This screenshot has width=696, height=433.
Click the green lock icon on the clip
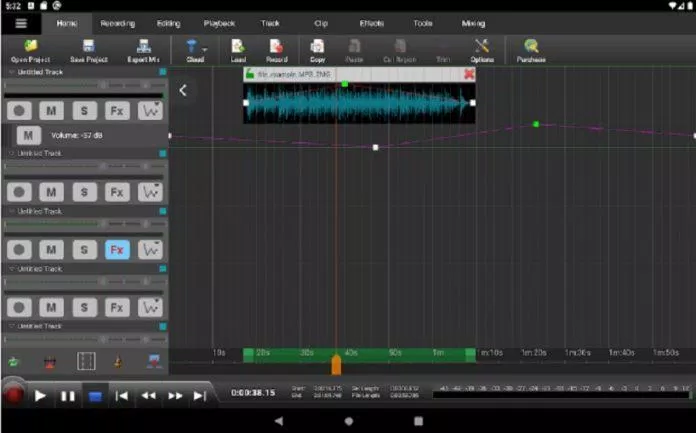[x=250, y=74]
